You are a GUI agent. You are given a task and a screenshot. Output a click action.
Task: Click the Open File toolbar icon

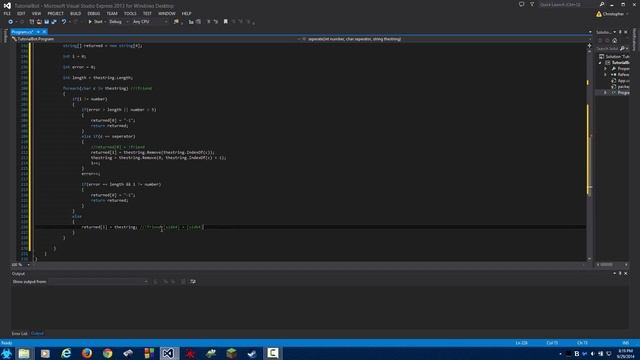[39, 22]
